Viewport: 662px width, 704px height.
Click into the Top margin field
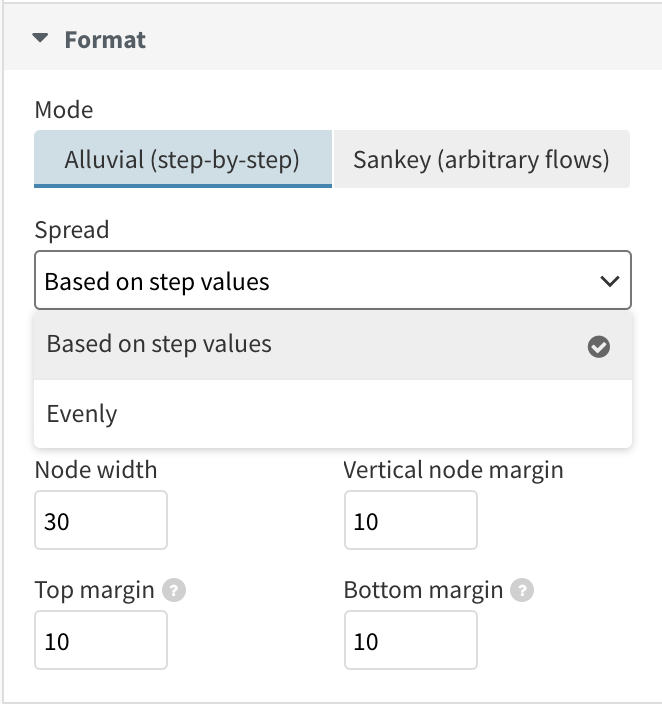click(101, 640)
